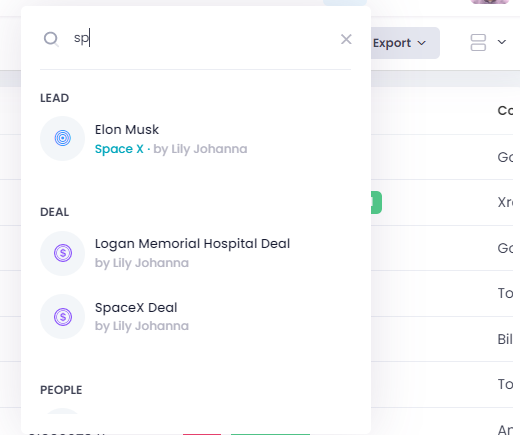Click the PEOPLE section heading
The height and width of the screenshot is (435, 520).
pos(61,390)
